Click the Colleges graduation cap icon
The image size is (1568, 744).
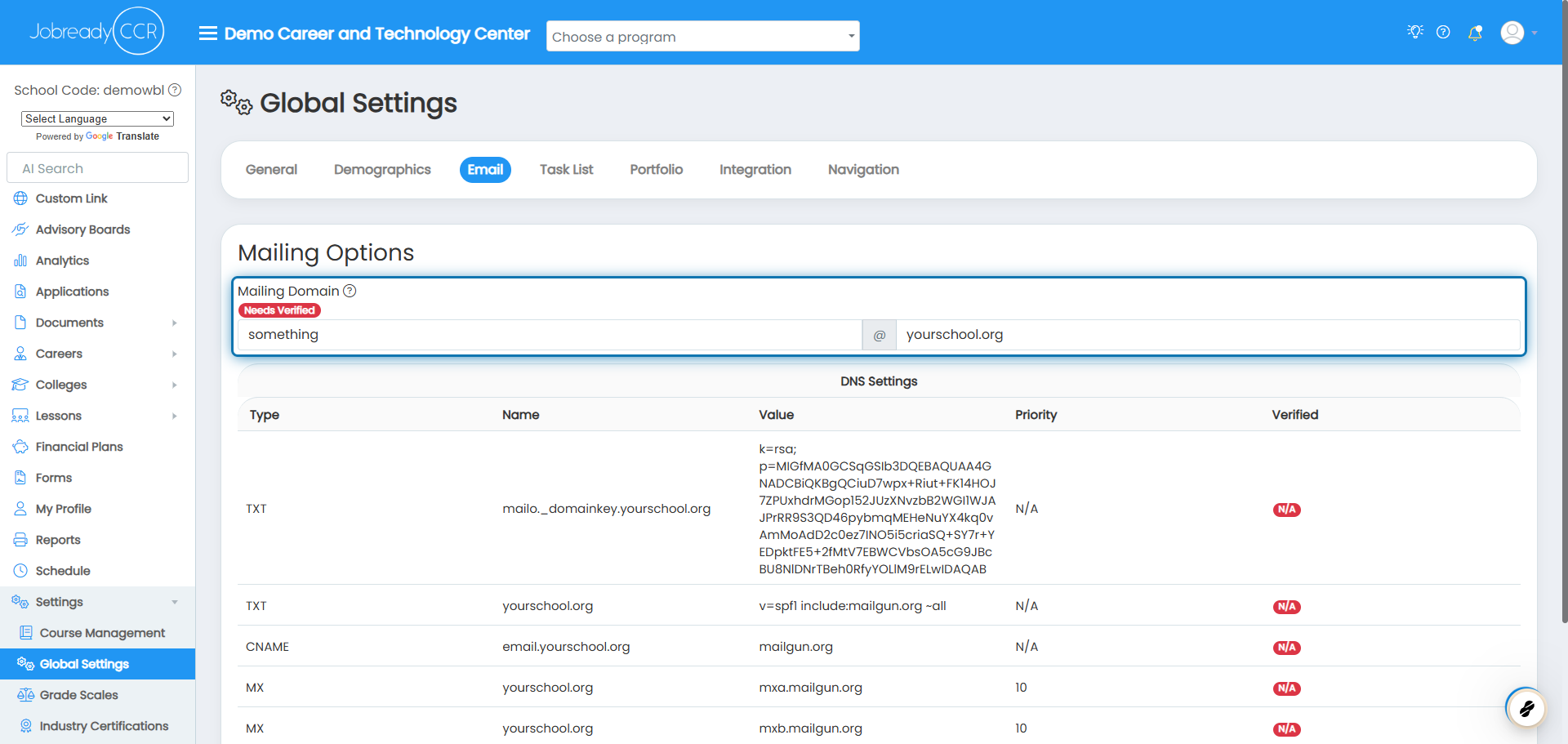click(20, 385)
